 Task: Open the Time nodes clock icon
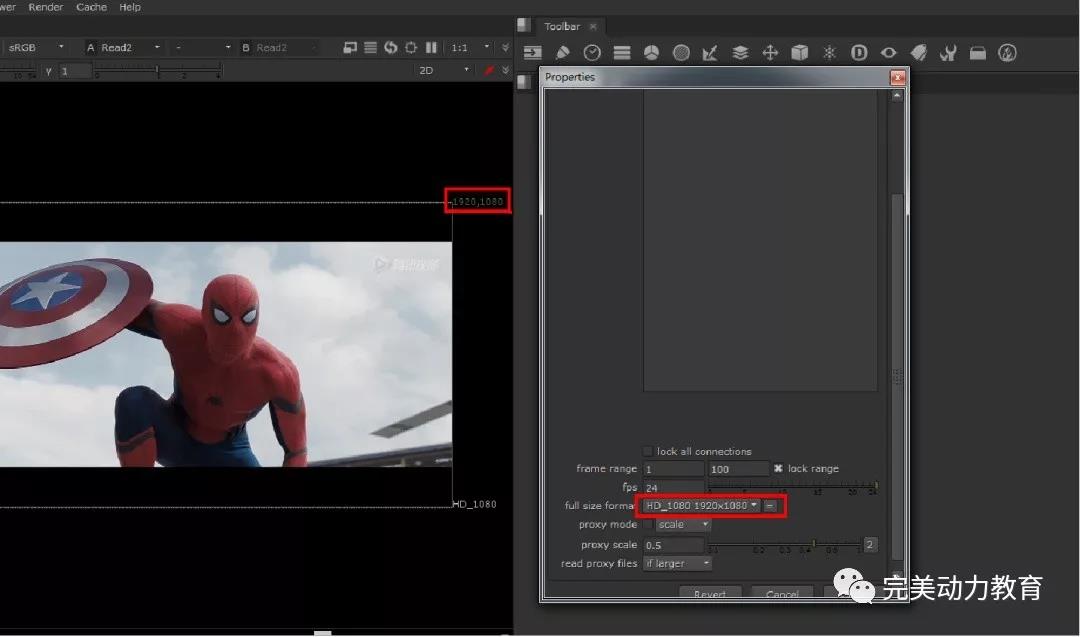pos(592,53)
